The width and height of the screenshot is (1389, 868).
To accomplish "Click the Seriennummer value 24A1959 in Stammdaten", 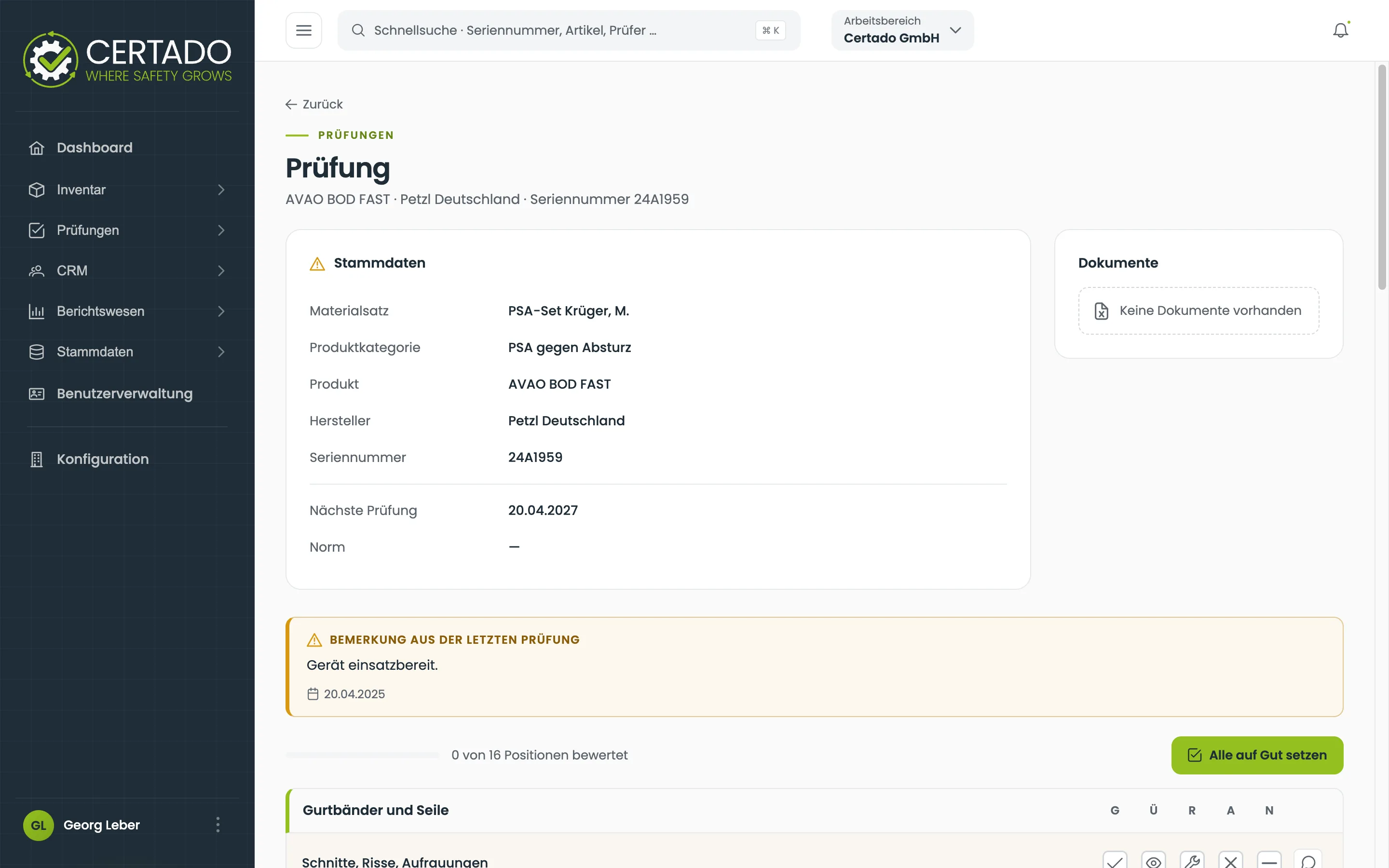I will click(x=535, y=458).
